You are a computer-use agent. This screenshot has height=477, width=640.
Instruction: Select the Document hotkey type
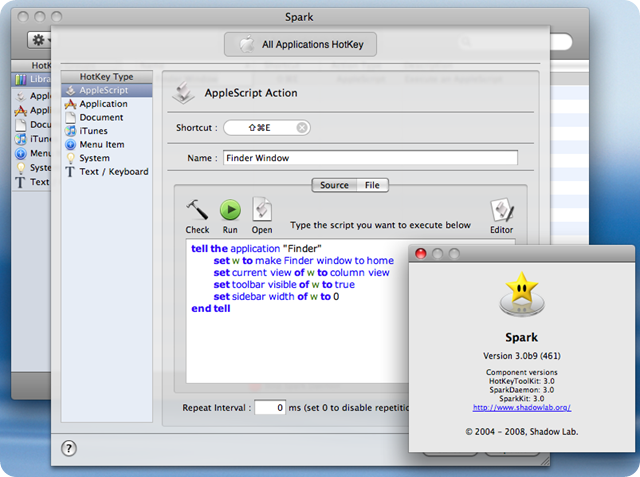coord(101,117)
